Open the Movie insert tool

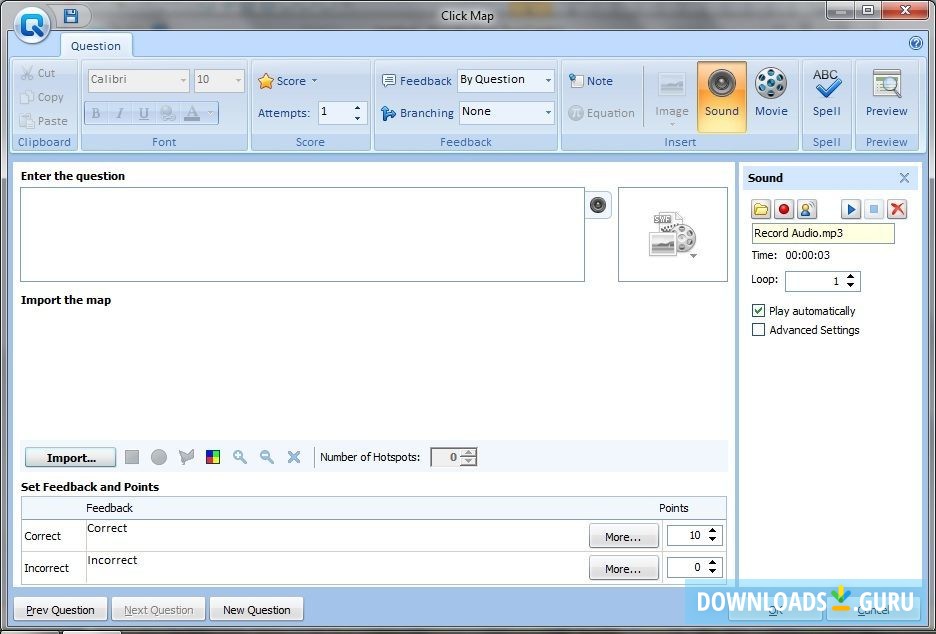tap(771, 95)
